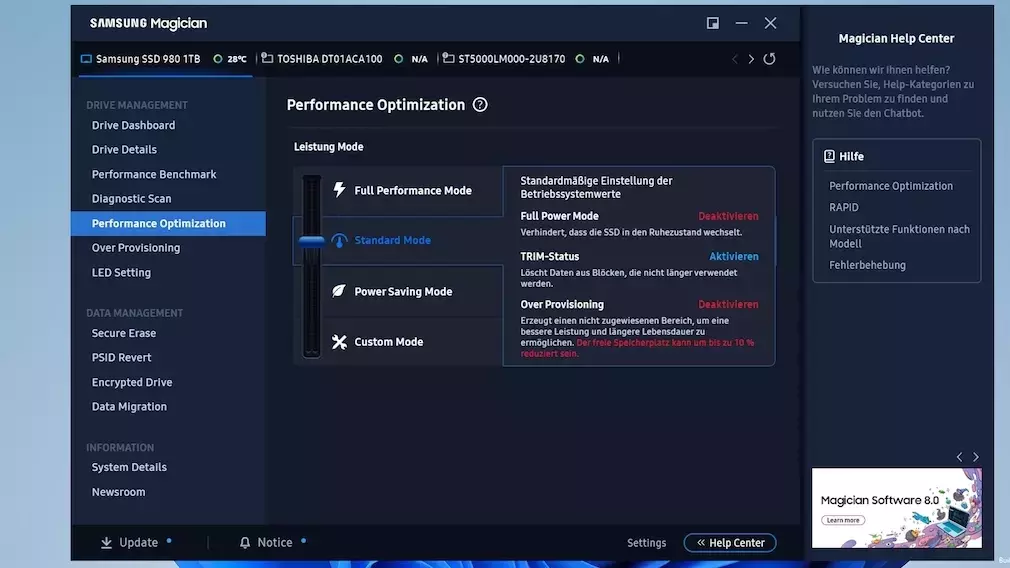Click the help question mark beside Performance Optimization

point(480,105)
